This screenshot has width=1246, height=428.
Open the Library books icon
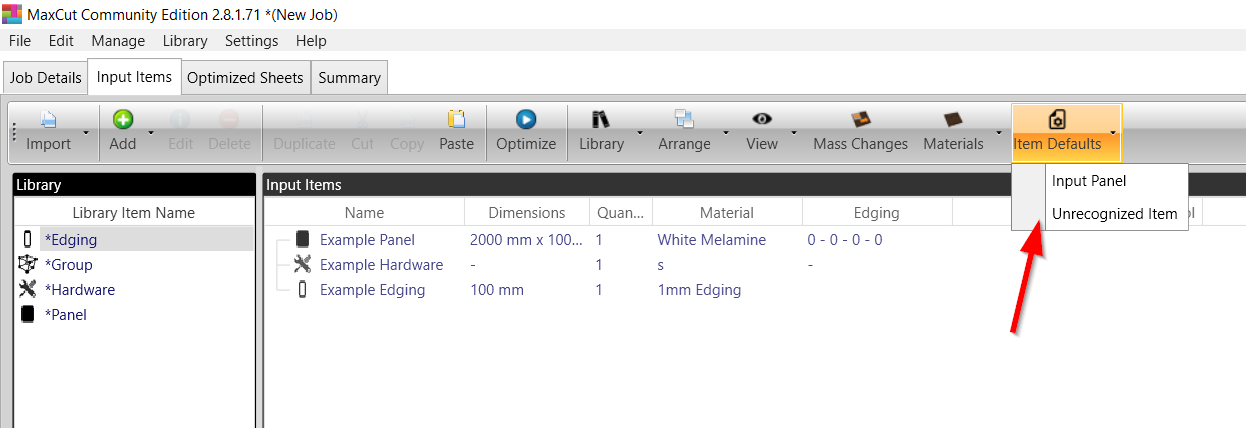[x=601, y=121]
